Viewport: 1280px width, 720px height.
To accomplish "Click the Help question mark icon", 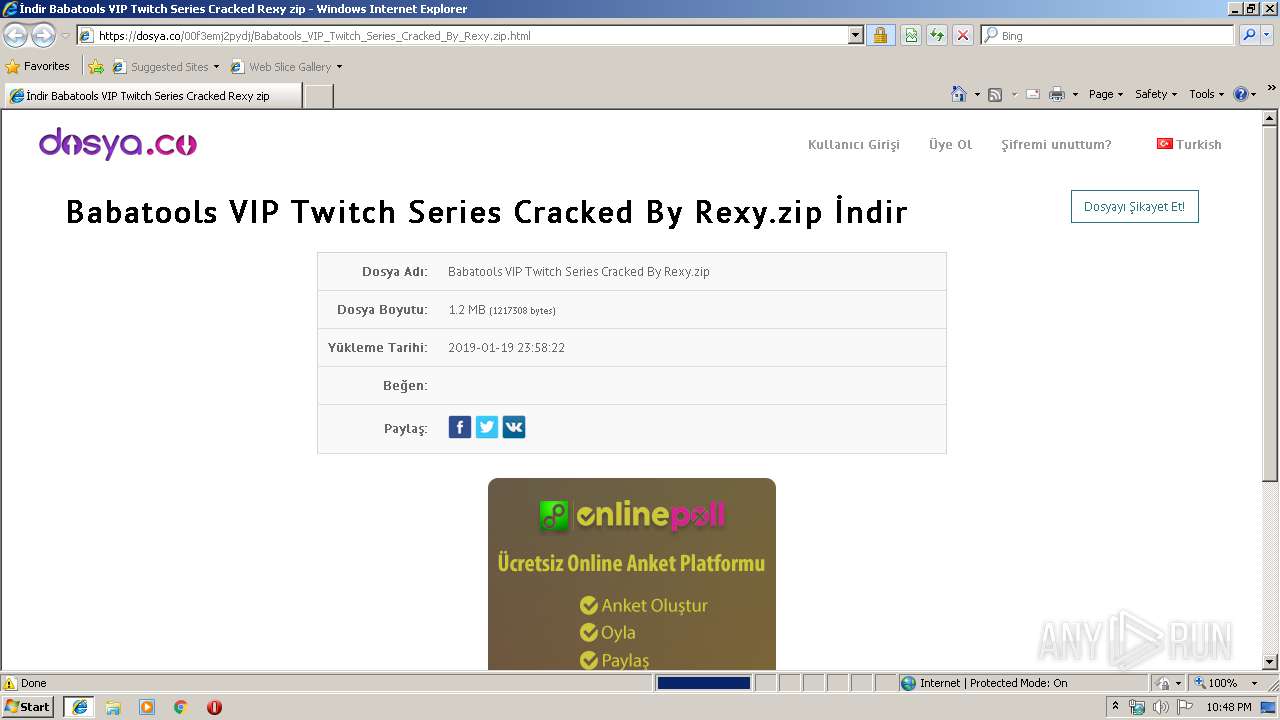I will 1241,94.
